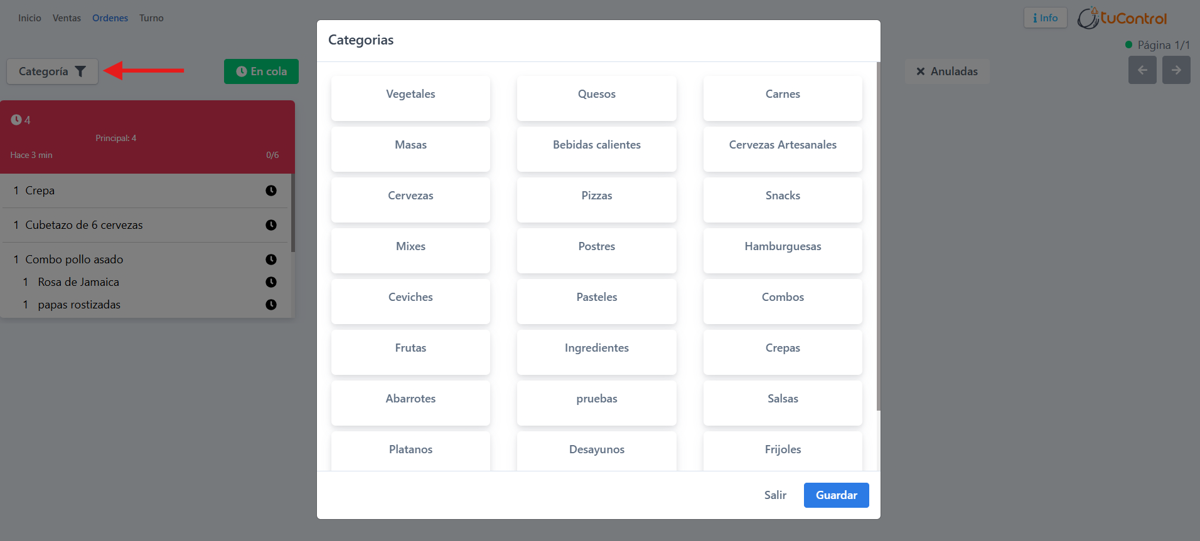Open the Info button

coord(1045,18)
